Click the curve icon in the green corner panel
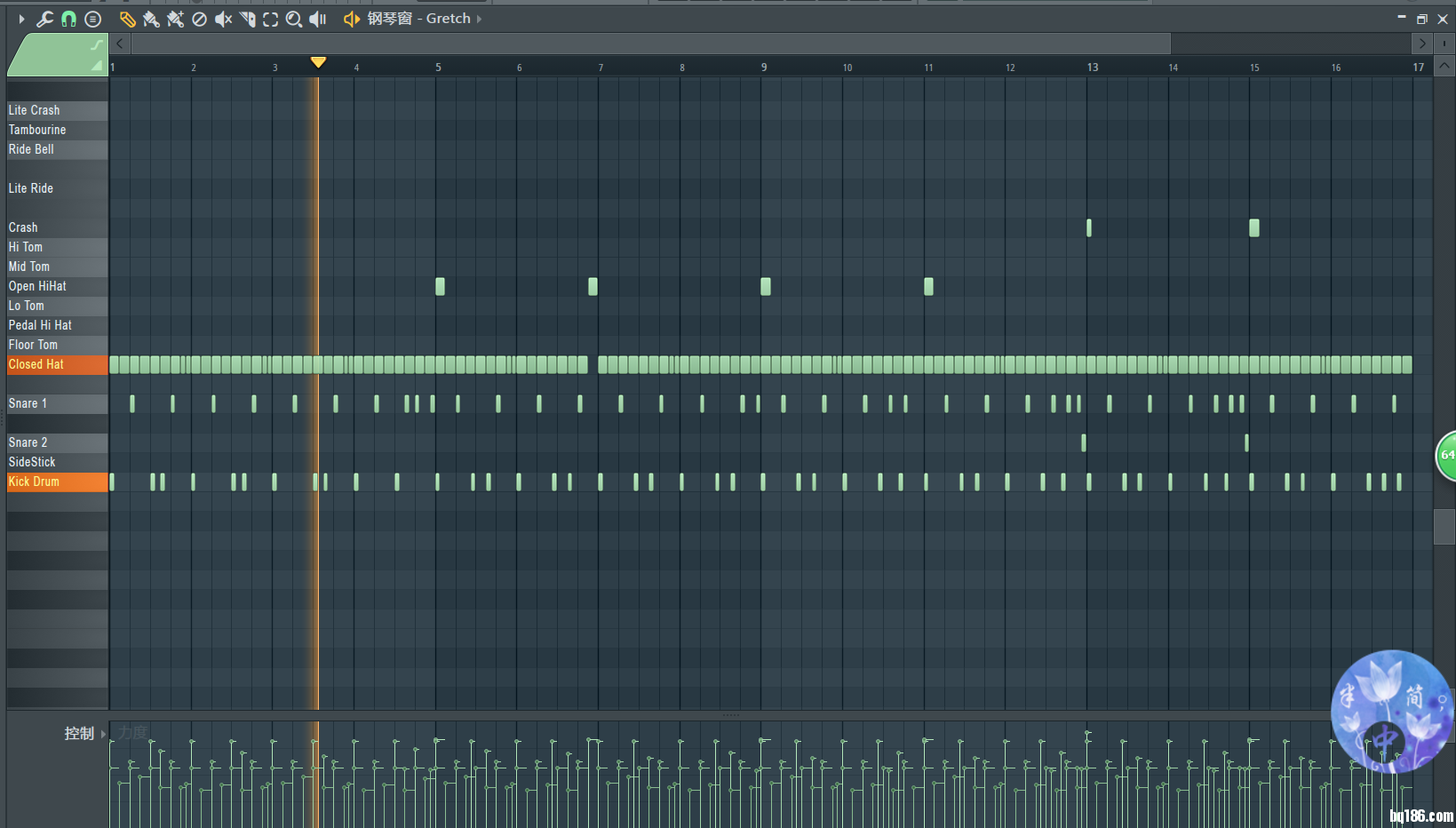The image size is (1456, 828). coord(96,44)
